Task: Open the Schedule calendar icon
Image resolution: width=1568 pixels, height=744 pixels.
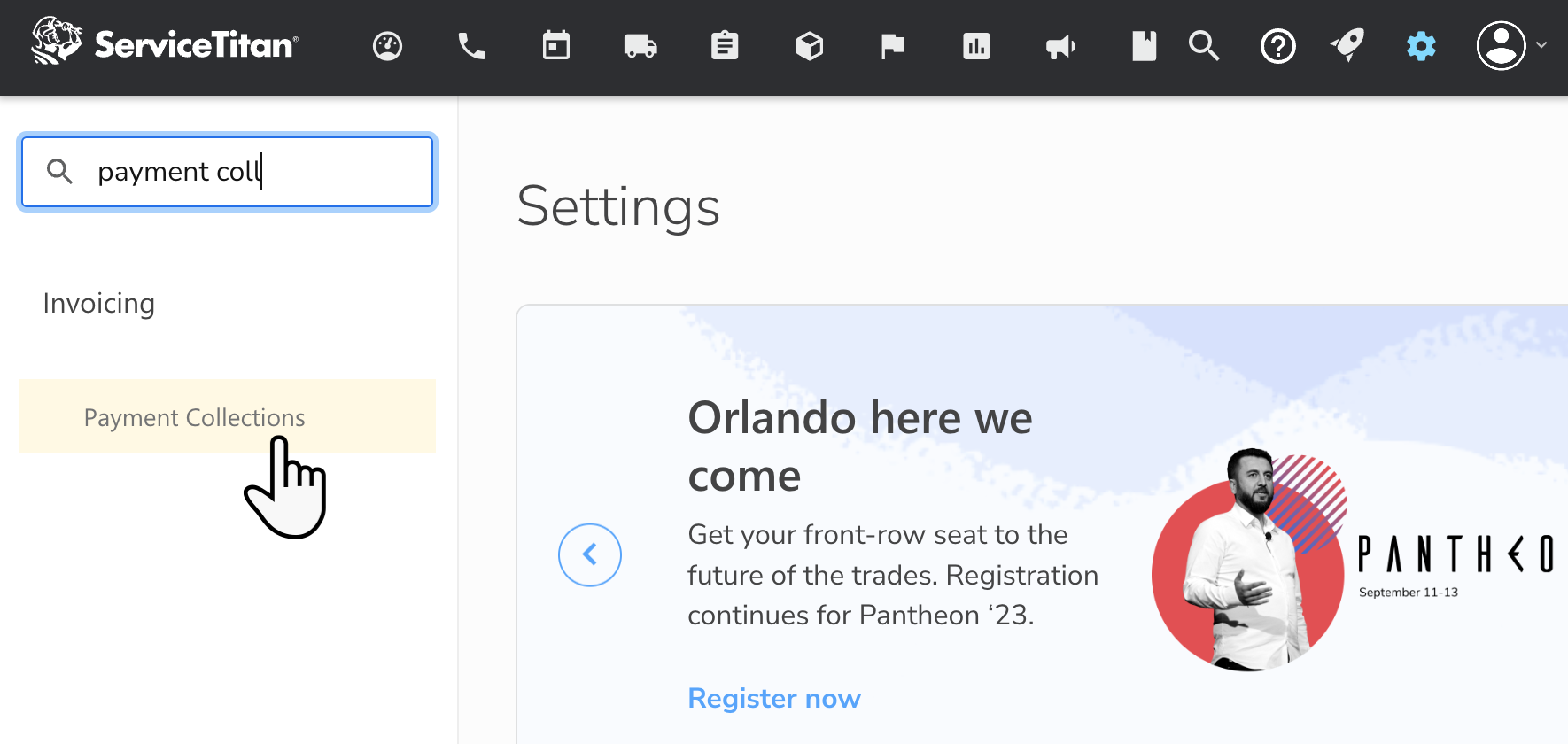Action: pos(556,45)
